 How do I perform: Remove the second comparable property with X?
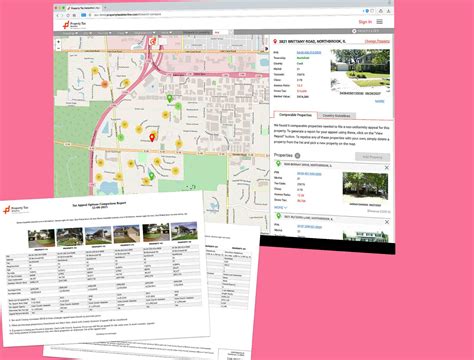387,222
